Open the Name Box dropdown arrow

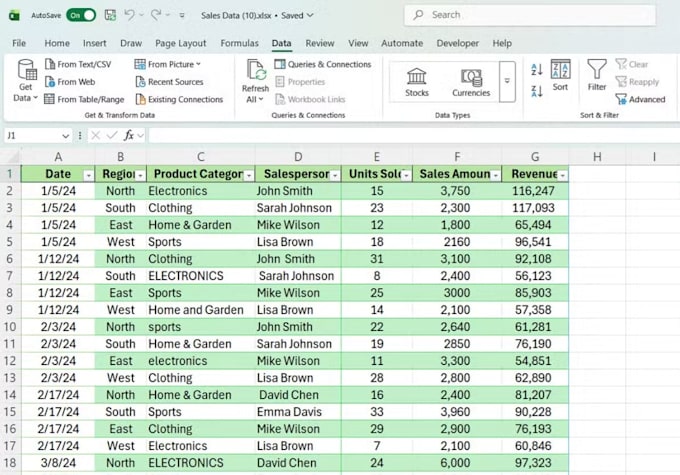[x=65, y=136]
